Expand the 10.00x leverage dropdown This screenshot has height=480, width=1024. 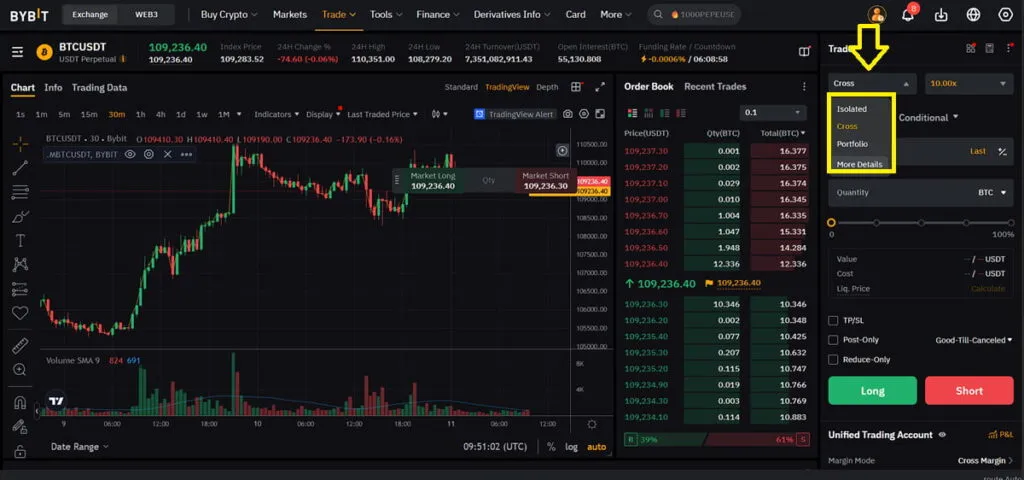point(969,84)
